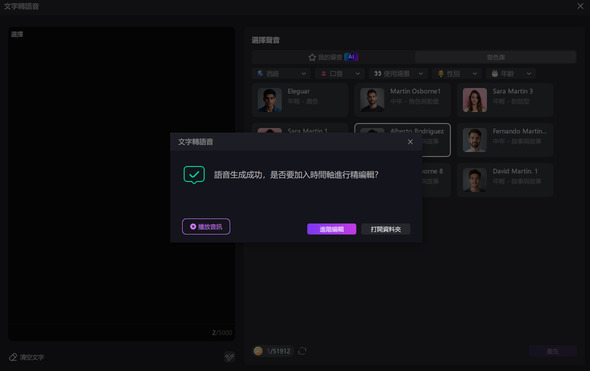Pick the Fernando Martin voice card
The image size is (590, 371).
click(505, 140)
